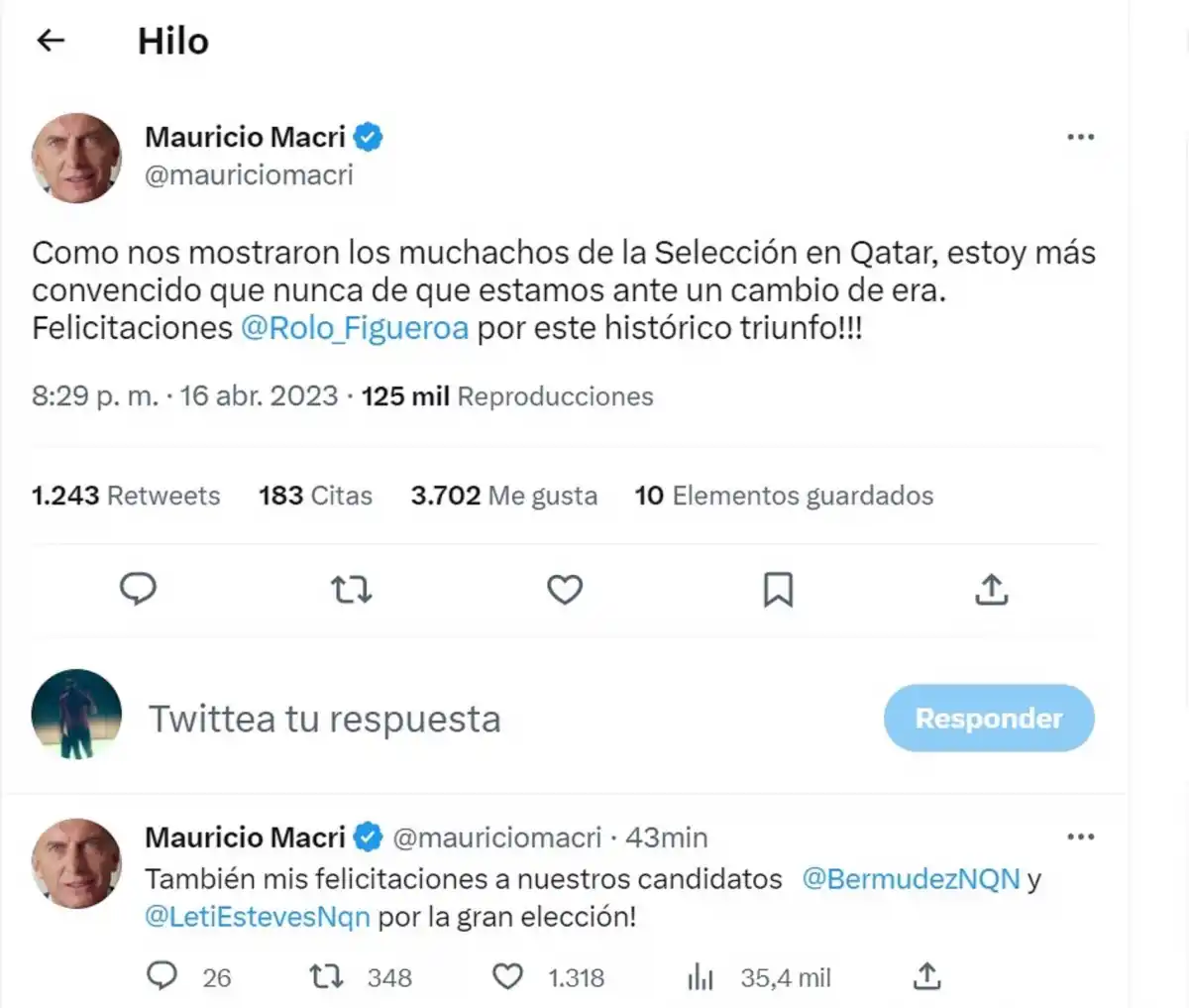Viewport: 1189px width, 1008px height.
Task: Share the tweet via the share icon
Action: point(991,589)
